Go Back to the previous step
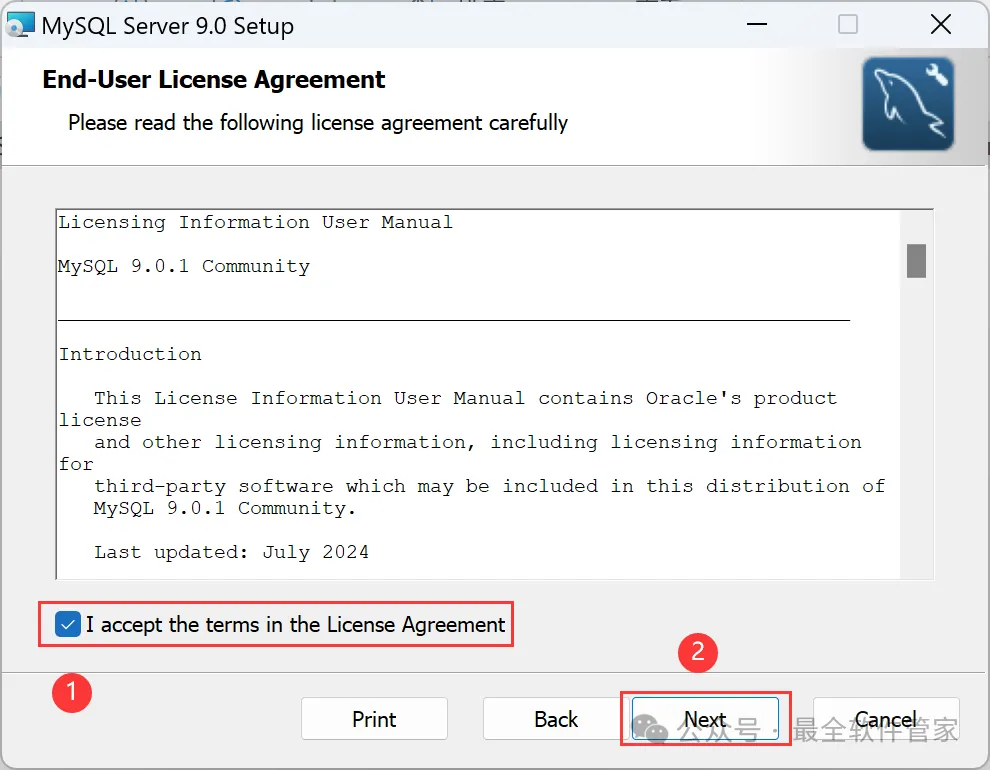 pyautogui.click(x=556, y=719)
